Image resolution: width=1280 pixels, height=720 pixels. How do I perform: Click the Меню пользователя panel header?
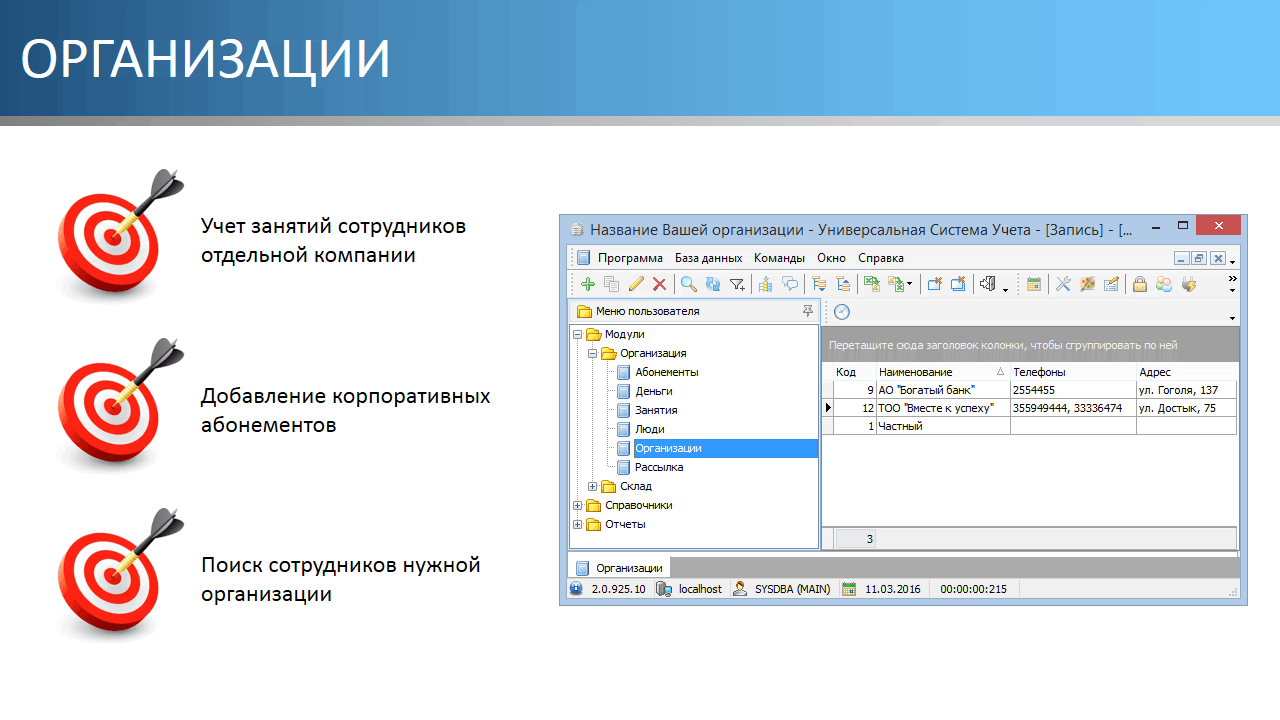coord(694,311)
